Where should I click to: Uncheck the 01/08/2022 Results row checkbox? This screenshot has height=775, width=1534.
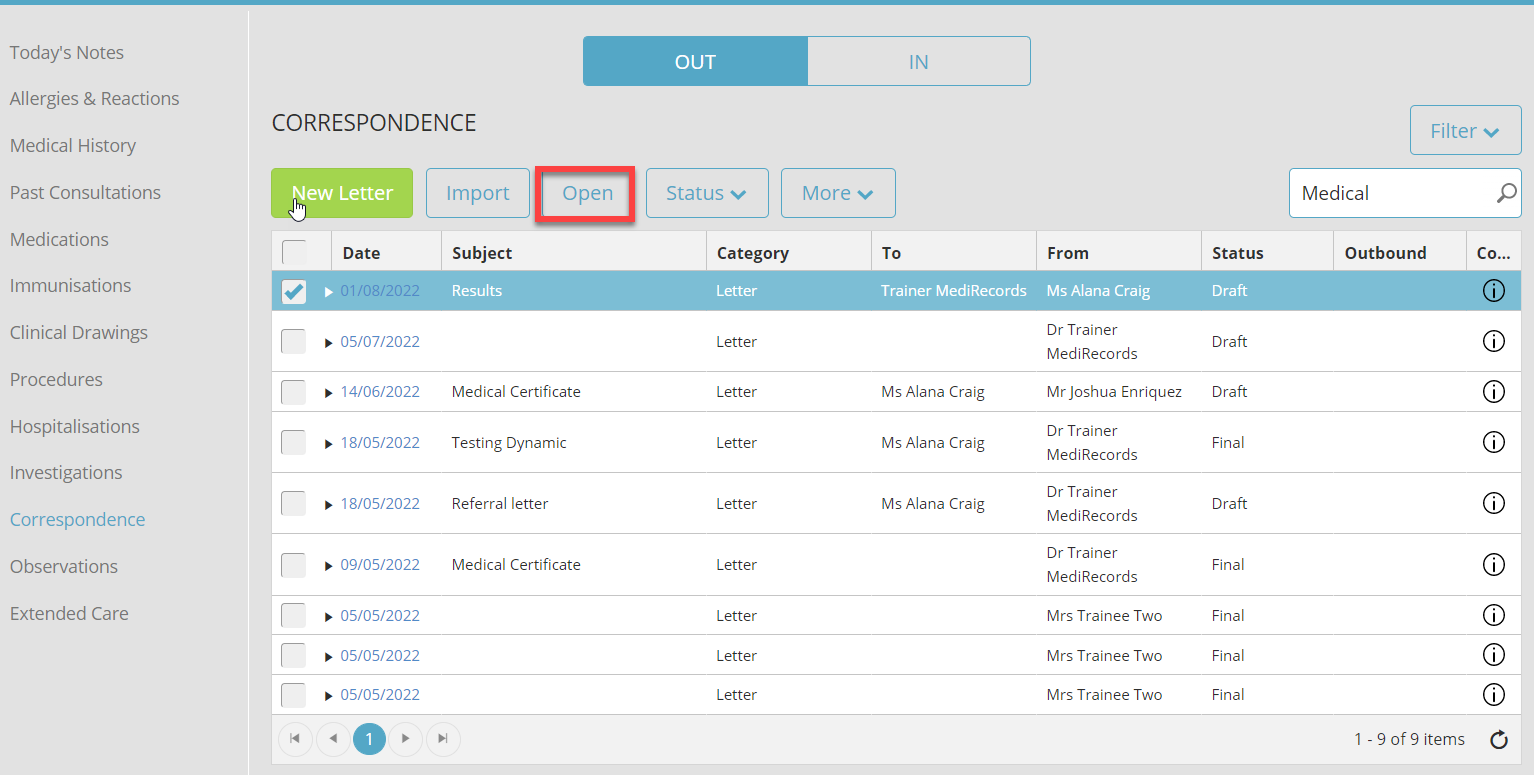[294, 291]
